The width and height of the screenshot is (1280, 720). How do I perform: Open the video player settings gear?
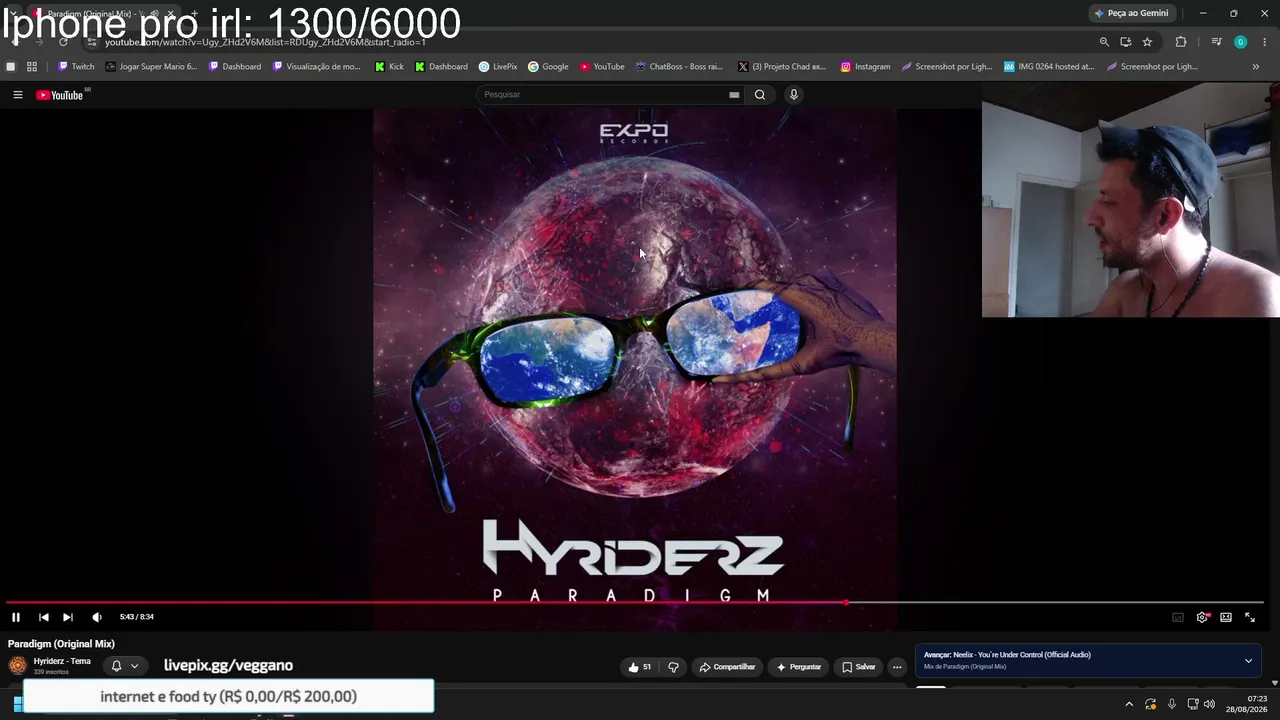(x=1202, y=617)
